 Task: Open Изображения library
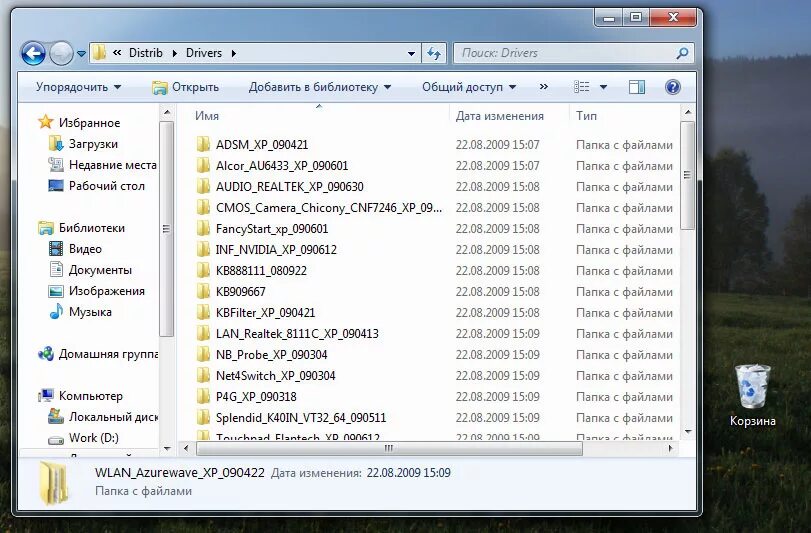[x=96, y=291]
